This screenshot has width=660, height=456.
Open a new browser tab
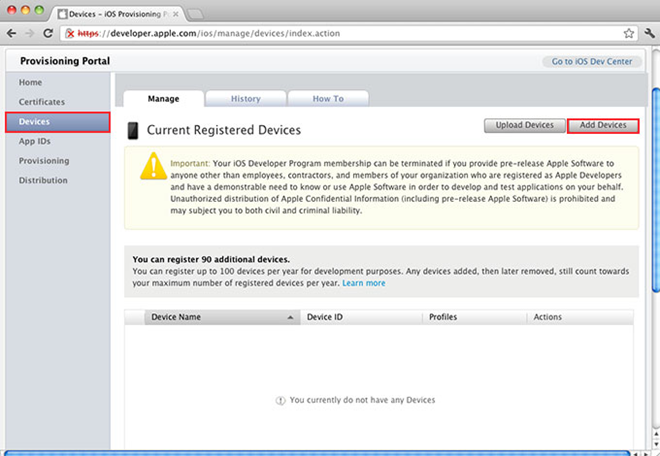click(195, 14)
